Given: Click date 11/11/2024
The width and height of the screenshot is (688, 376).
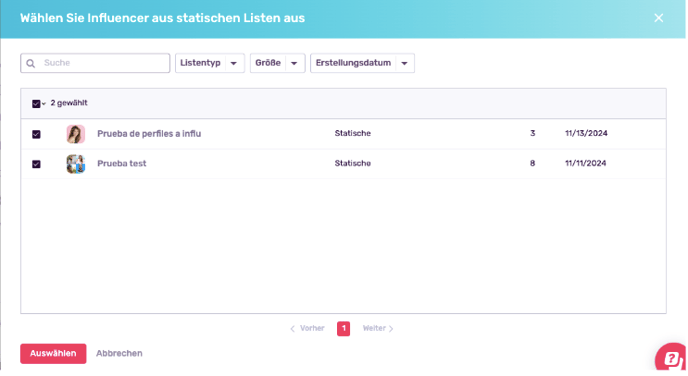Looking at the screenshot, I should (585, 163).
